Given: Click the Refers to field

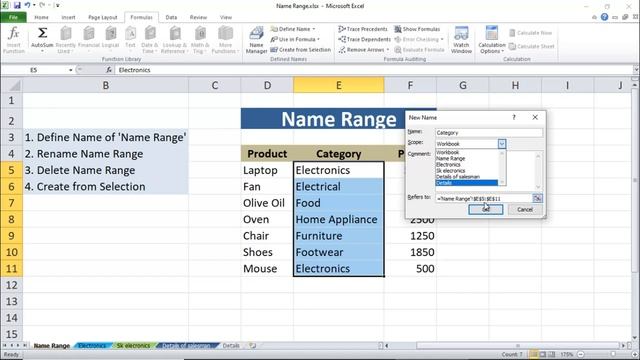Looking at the screenshot, I should [x=484, y=198].
